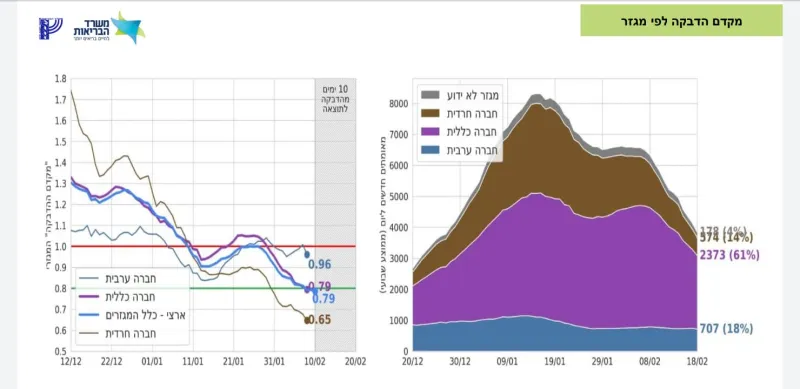Click the 11/01 date on the line chart axis

tap(193, 362)
